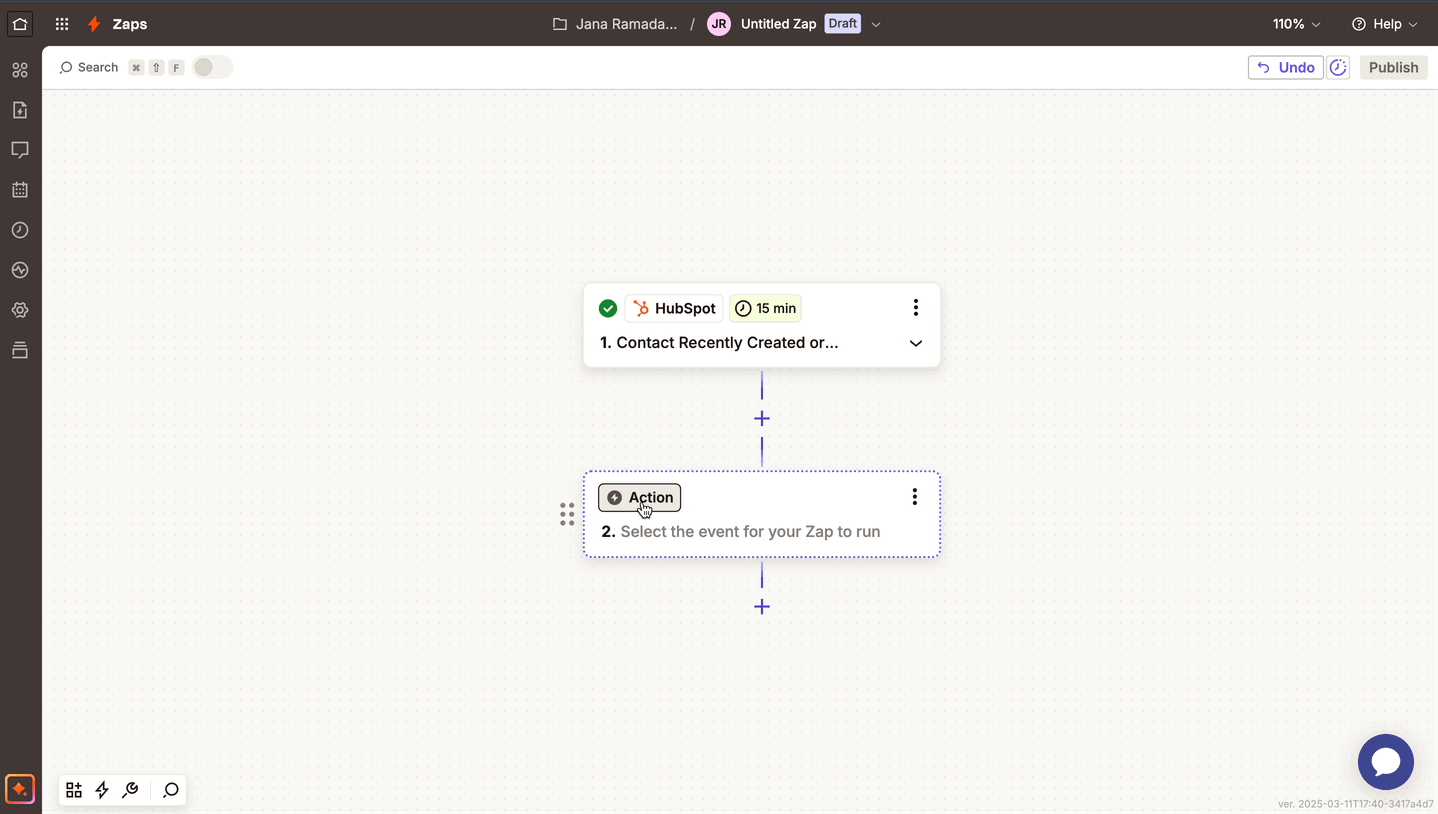Viewport: 1438px width, 814px height.
Task: Open the HubSpot step three-dot menu
Action: click(915, 308)
